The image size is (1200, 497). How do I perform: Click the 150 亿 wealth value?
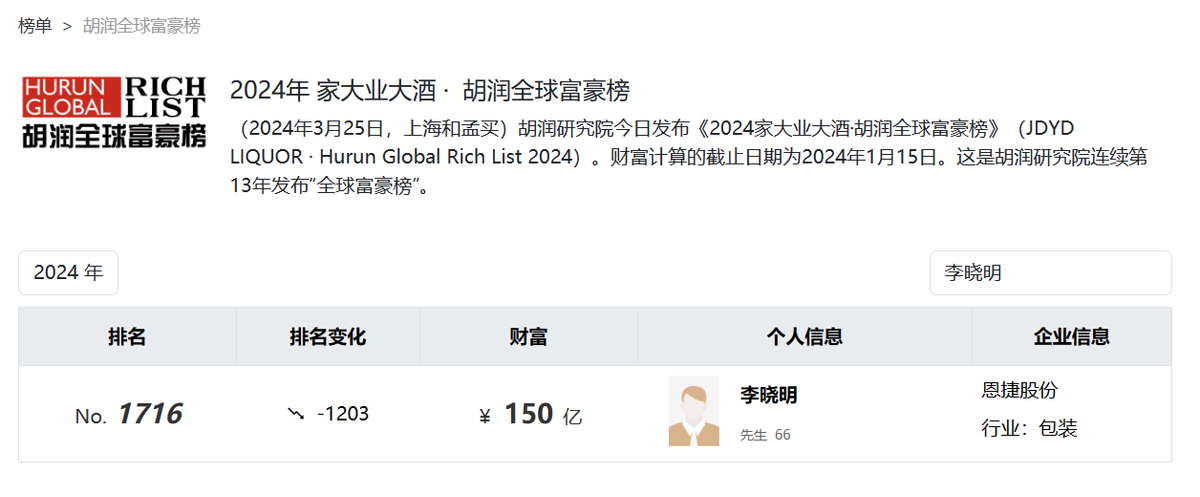(543, 414)
